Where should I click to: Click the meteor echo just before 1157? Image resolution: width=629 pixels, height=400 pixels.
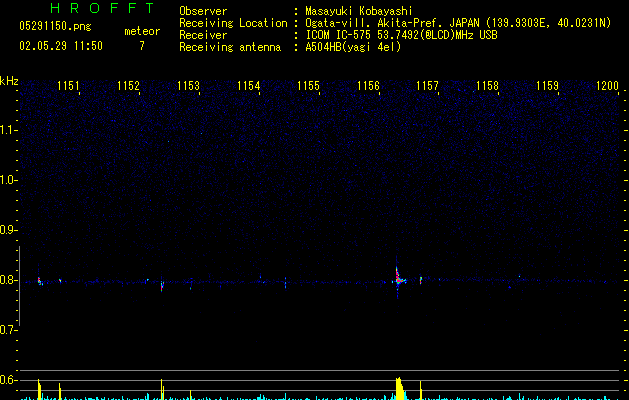point(421,280)
